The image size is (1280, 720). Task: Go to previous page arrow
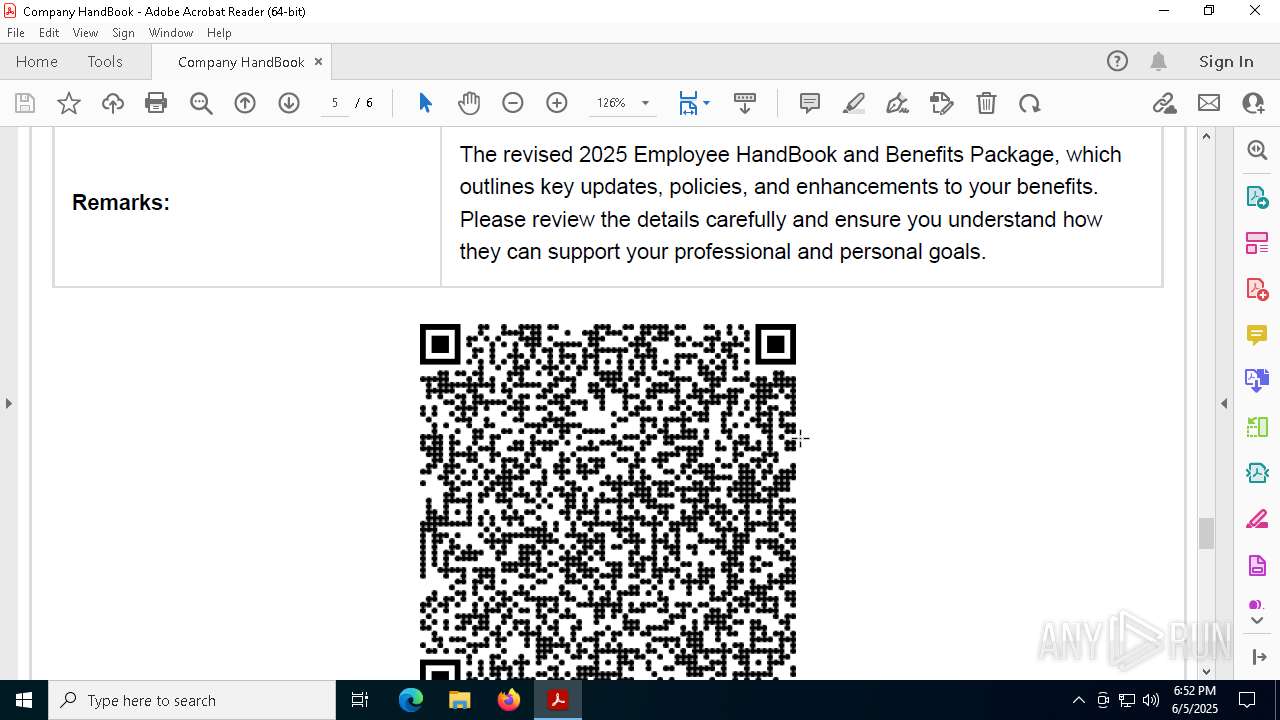click(245, 103)
